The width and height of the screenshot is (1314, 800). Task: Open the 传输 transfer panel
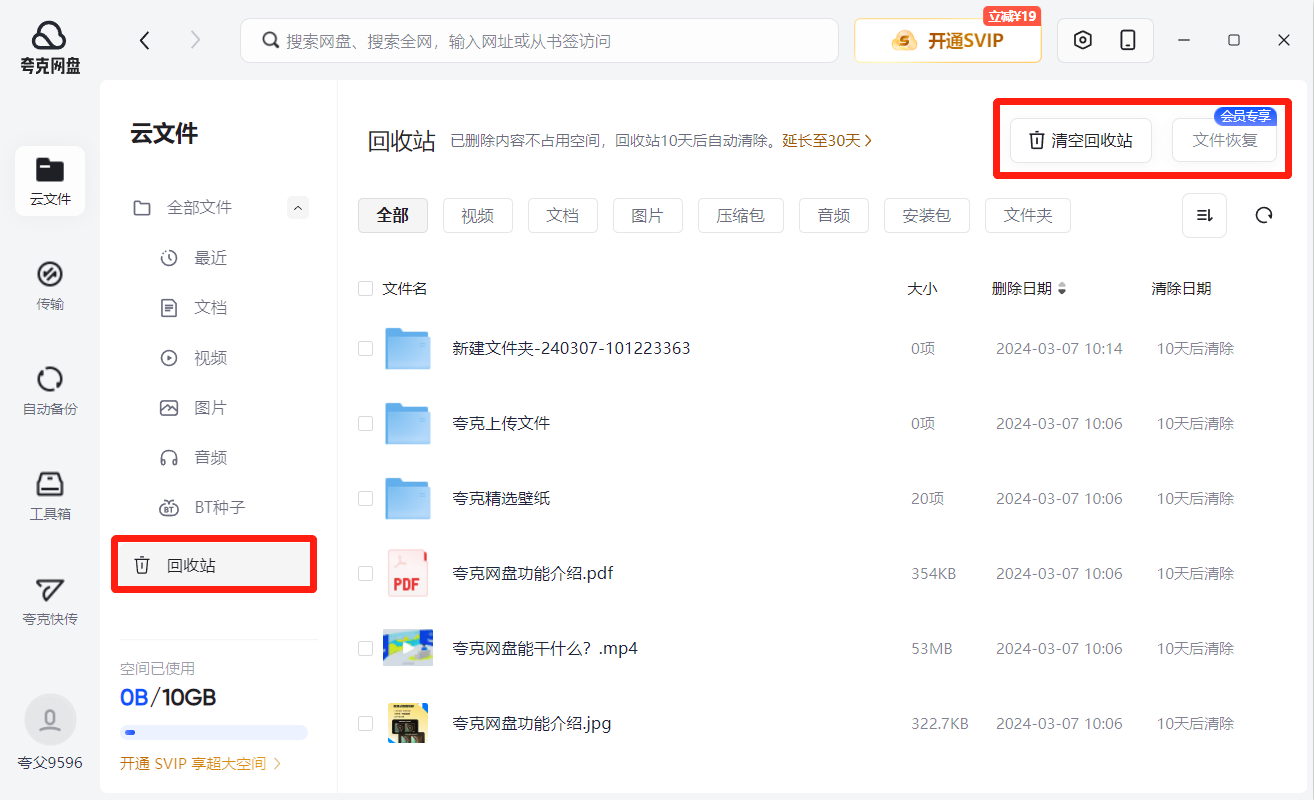tap(50, 286)
